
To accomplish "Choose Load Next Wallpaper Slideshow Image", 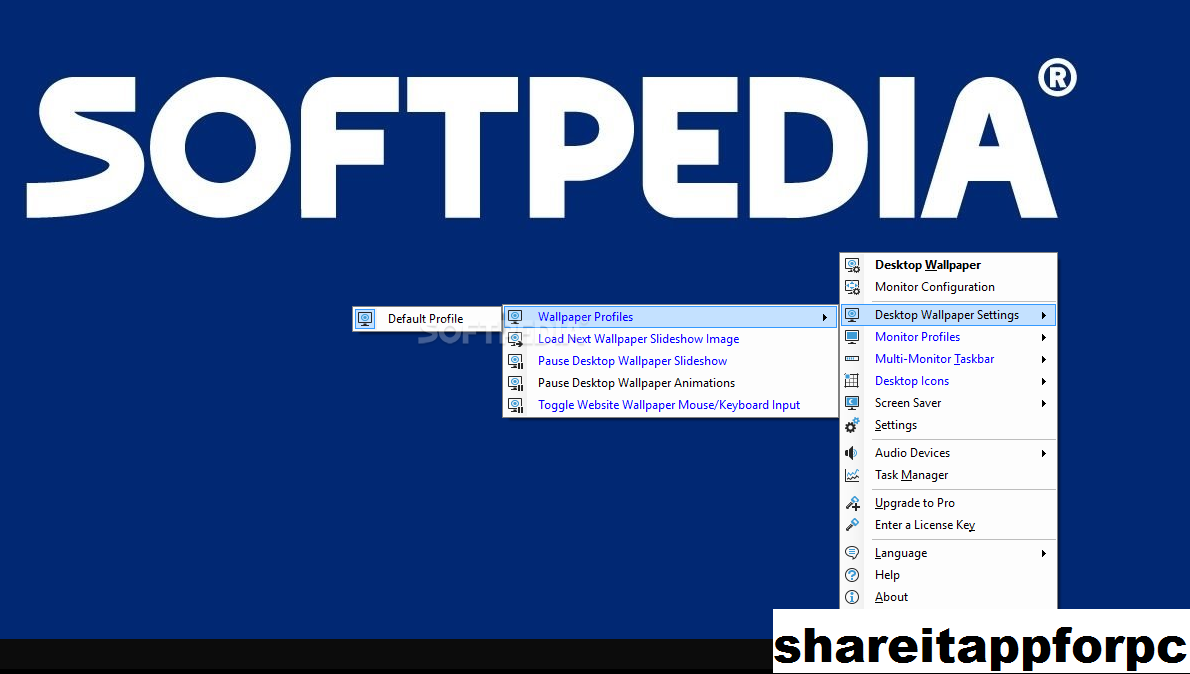I will [x=638, y=339].
